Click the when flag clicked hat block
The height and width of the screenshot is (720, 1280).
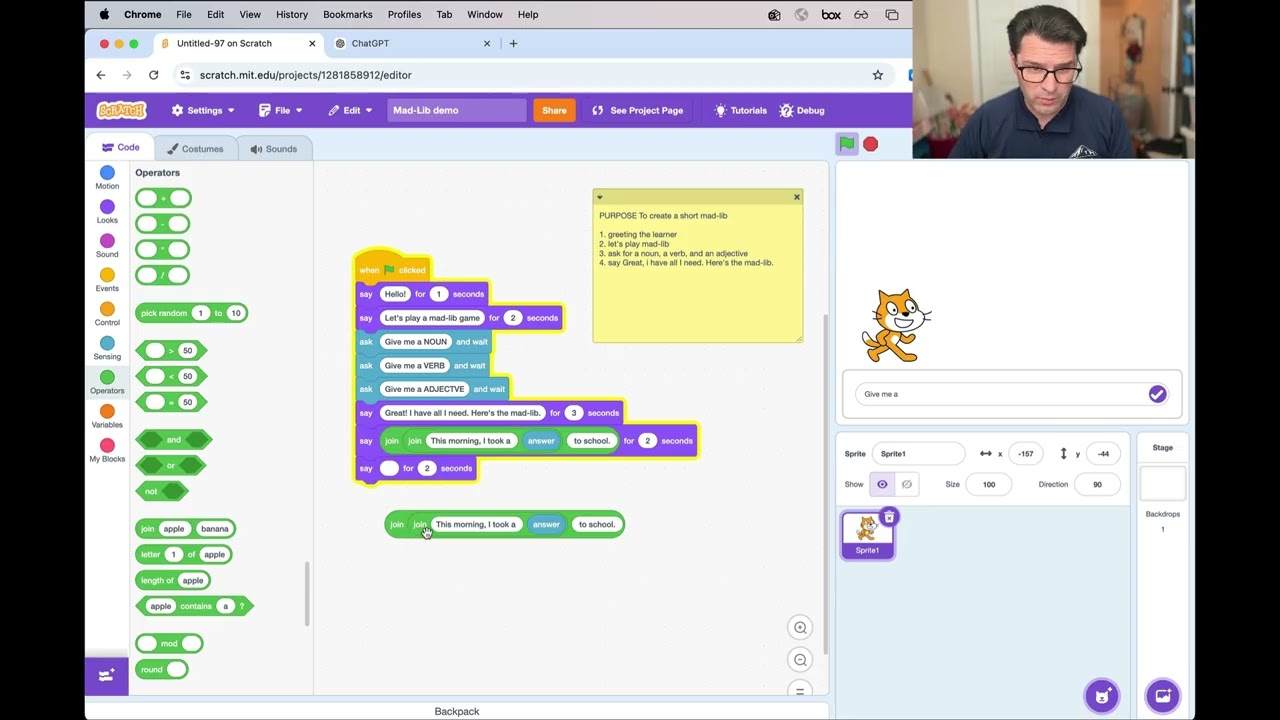[392, 268]
